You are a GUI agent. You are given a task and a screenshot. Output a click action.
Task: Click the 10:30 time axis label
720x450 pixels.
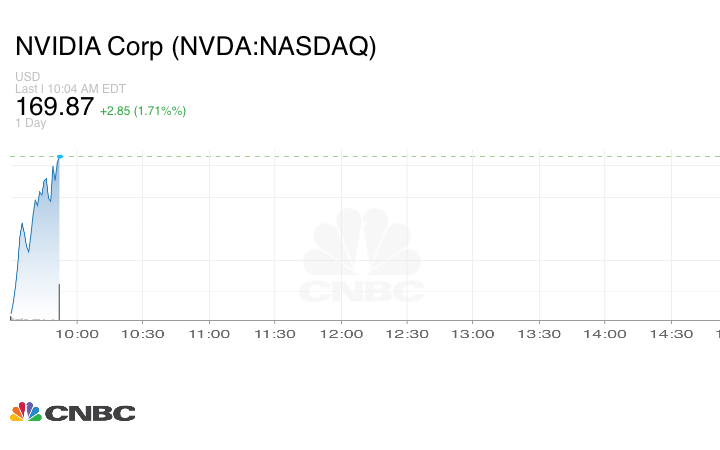141,334
